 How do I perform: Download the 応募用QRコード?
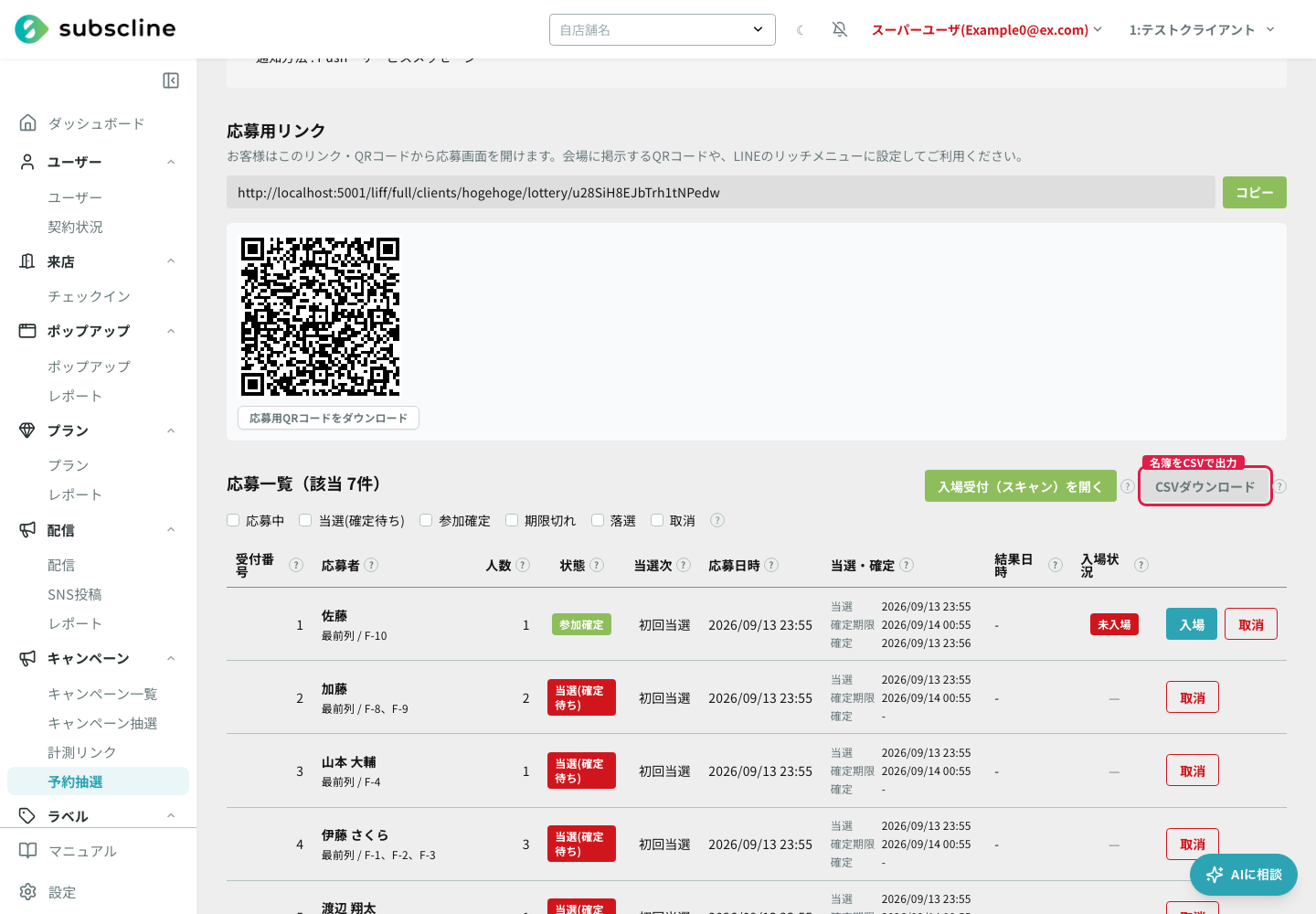(328, 418)
